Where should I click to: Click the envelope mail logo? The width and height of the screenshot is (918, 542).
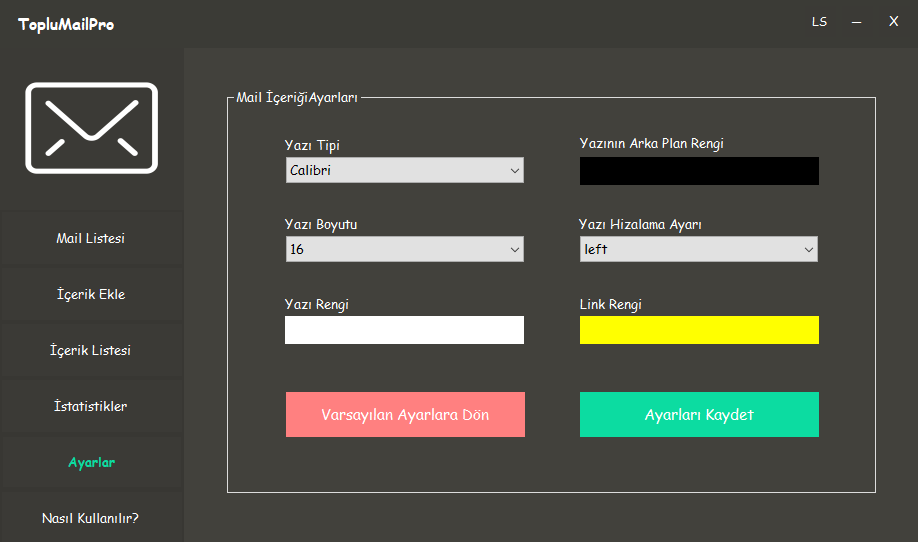[91, 127]
